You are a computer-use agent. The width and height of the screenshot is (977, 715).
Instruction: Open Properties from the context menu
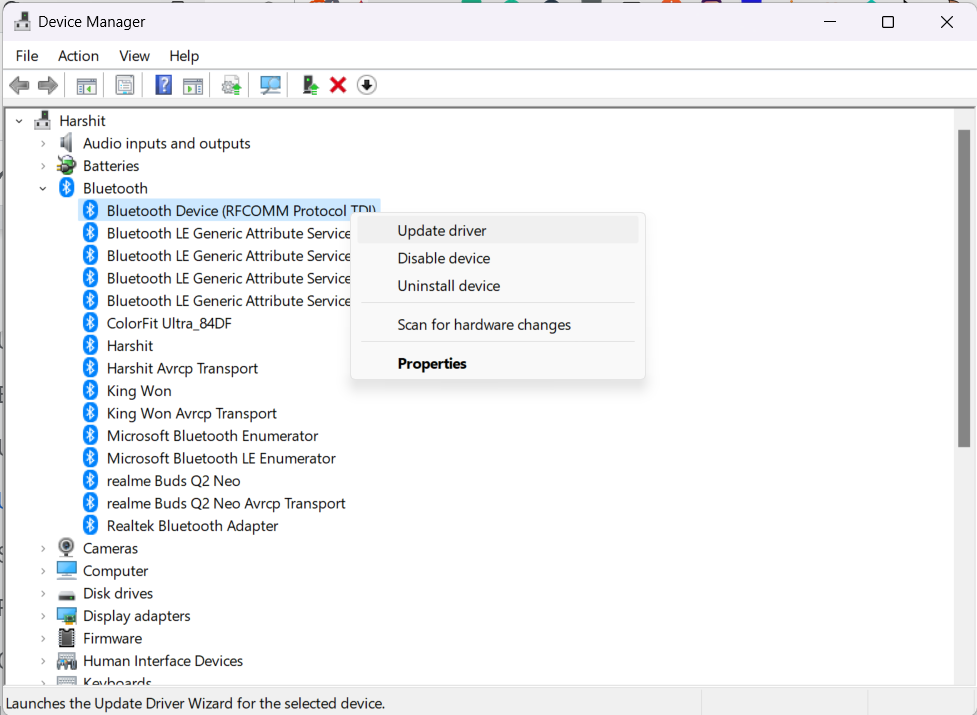[432, 364]
